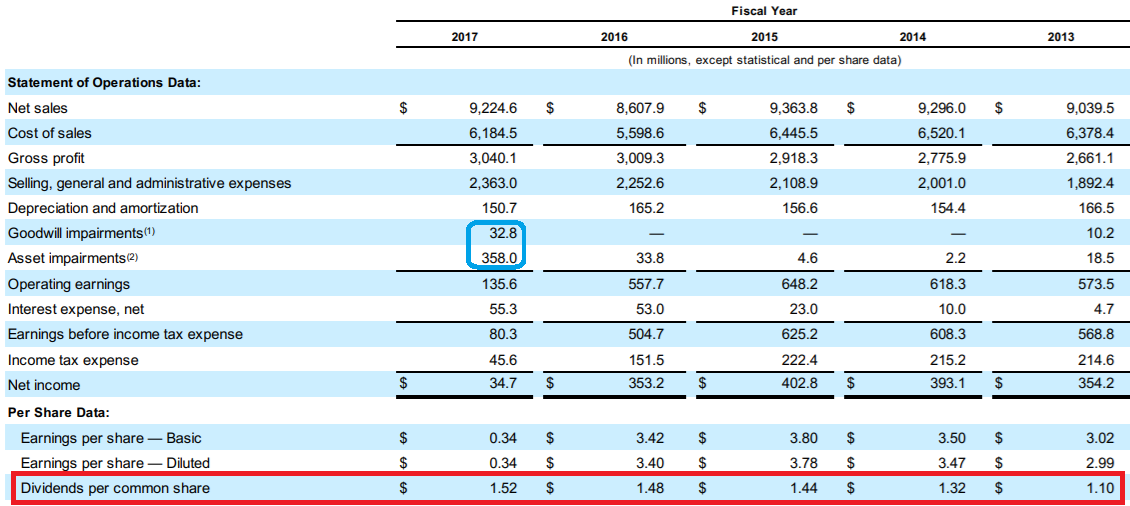Select the Earnings per share — Diluted label

[x=115, y=463]
